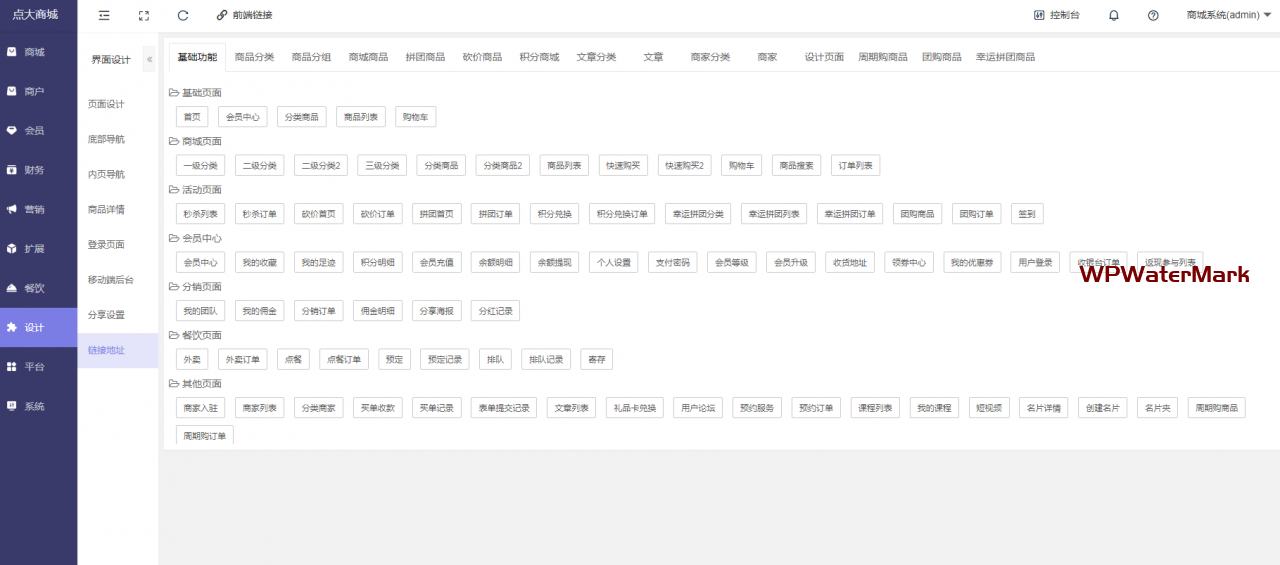
Task: Click the refresh page icon
Action: tap(183, 15)
